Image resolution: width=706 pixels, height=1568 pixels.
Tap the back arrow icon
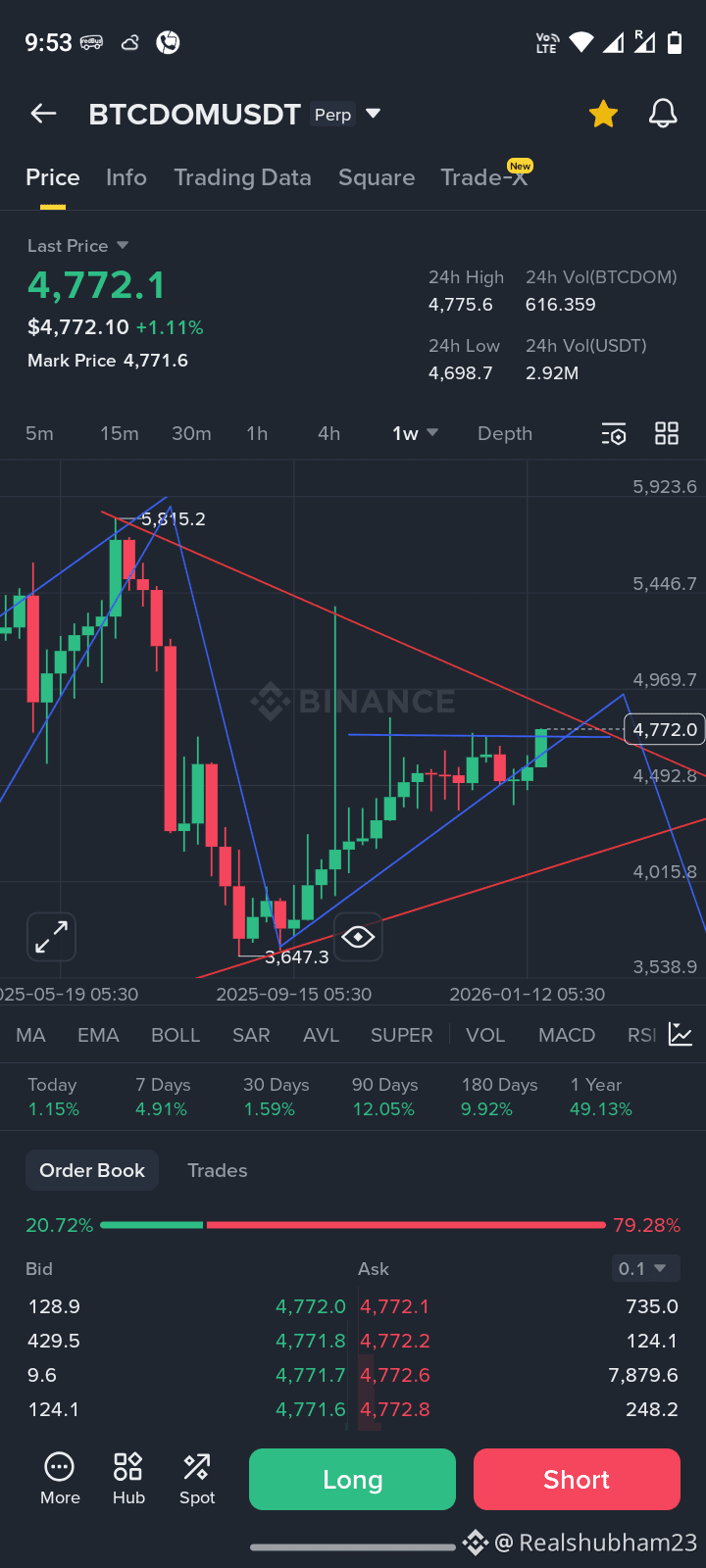[x=43, y=114]
